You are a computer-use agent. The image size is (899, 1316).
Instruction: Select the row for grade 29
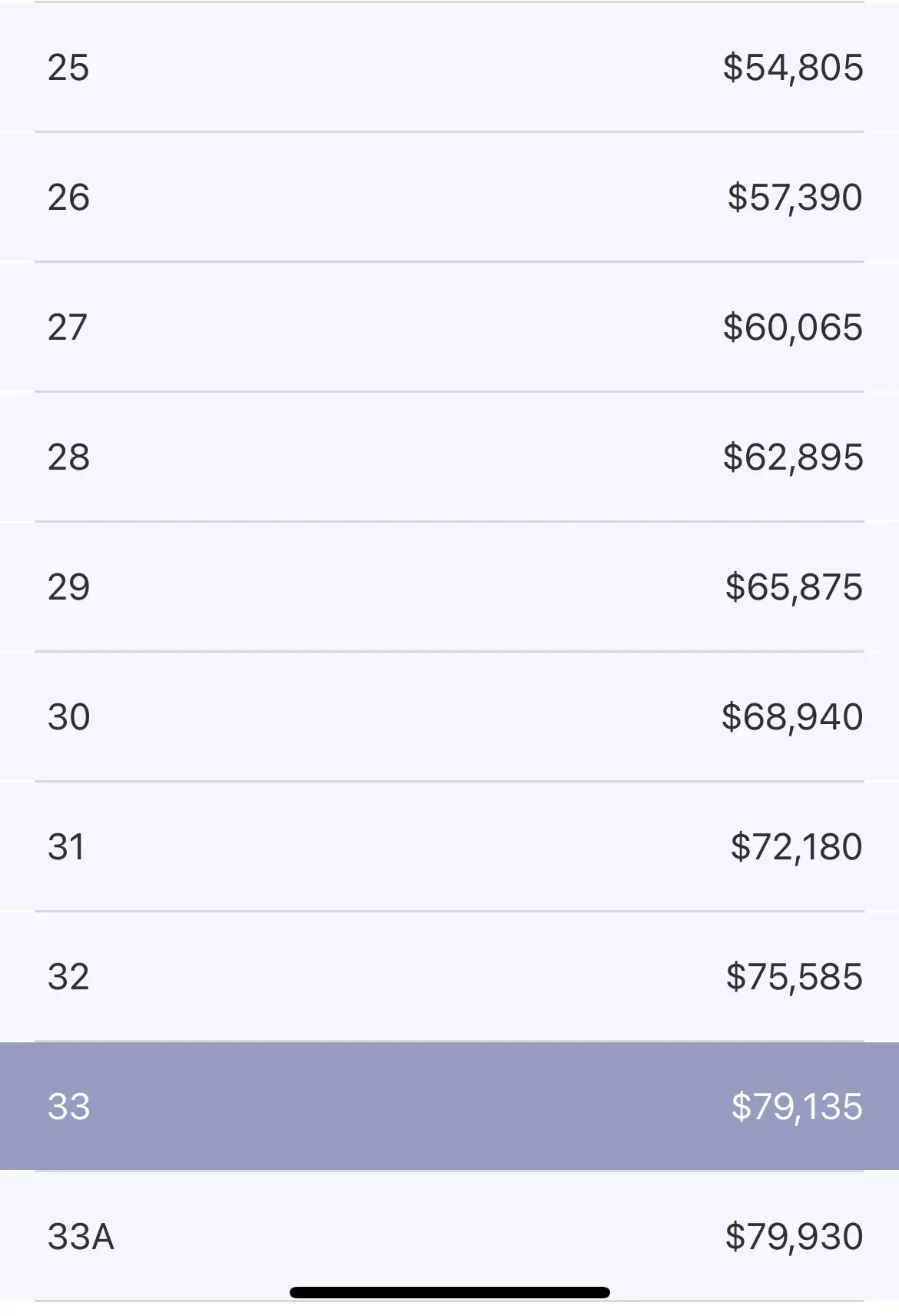(449, 587)
